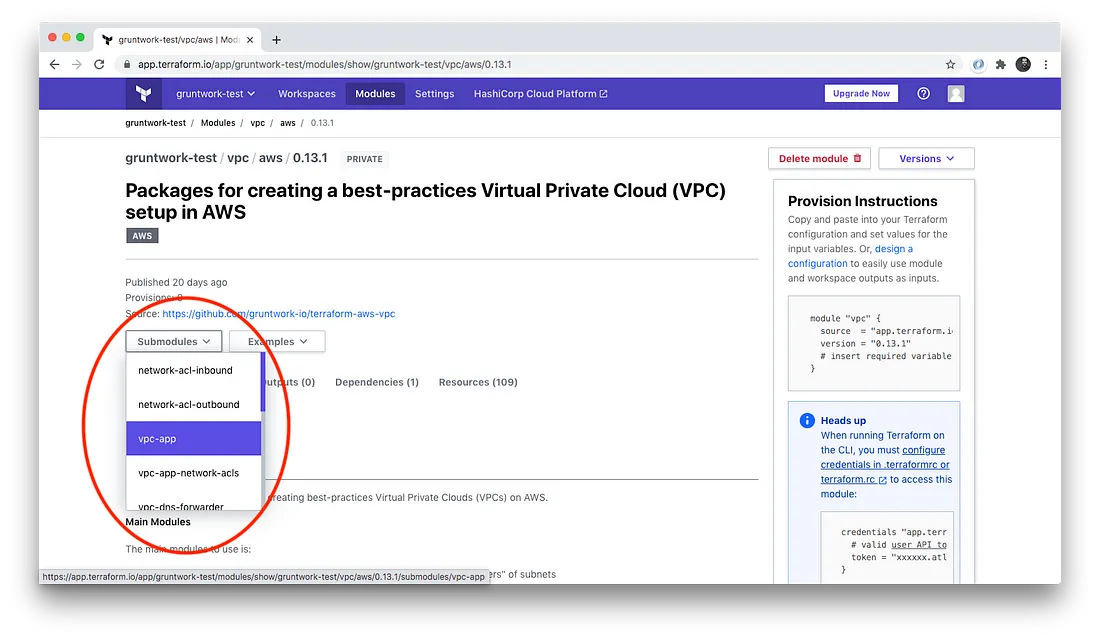Click the page title "Packages for creating a best-practices"

[x=425, y=201]
